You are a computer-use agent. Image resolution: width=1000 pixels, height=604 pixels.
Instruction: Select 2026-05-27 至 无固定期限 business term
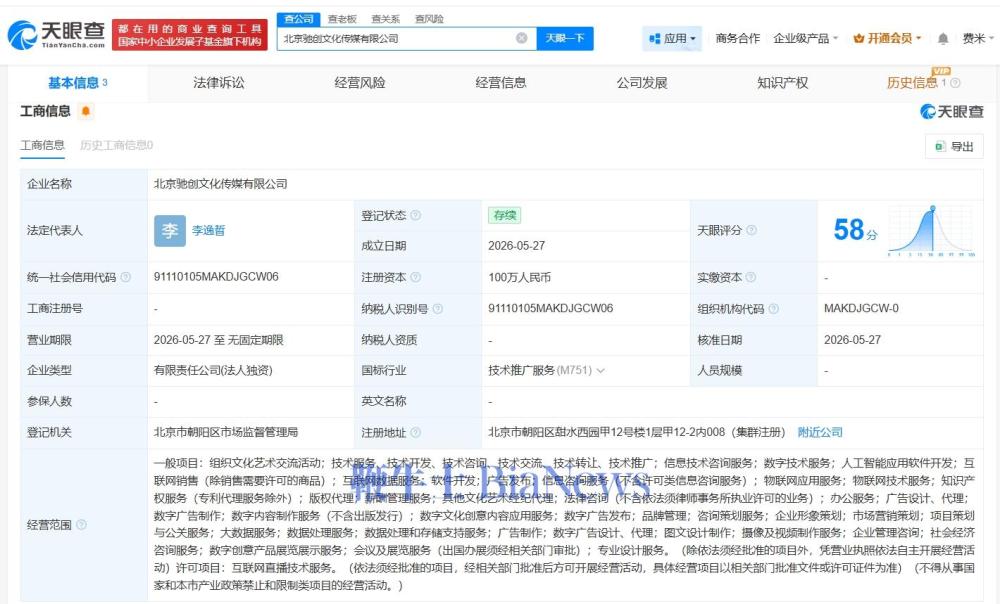click(218, 340)
